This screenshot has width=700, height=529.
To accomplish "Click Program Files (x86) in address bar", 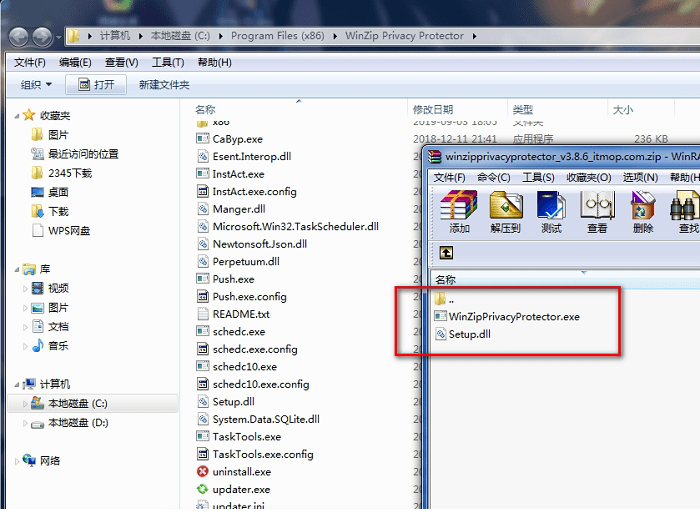I will [x=278, y=36].
